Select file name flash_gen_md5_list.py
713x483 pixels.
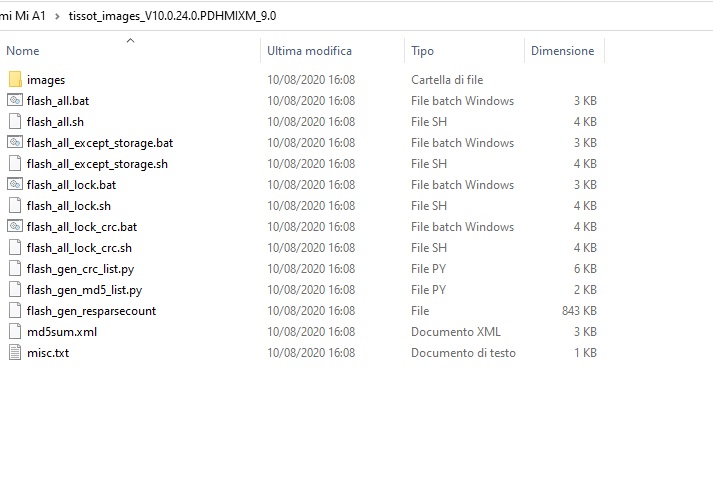[x=85, y=290]
